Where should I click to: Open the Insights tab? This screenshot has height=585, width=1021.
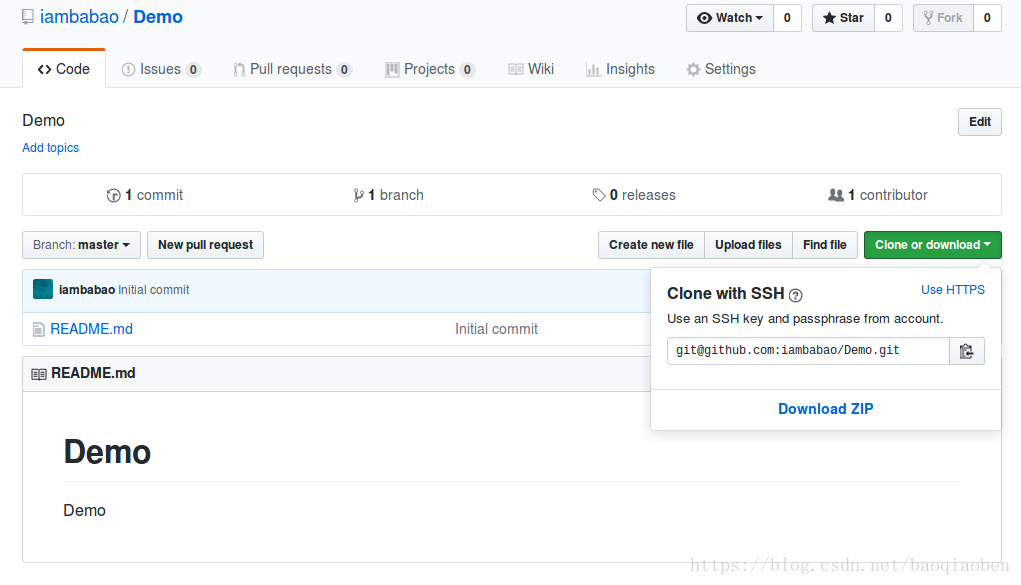(x=621, y=69)
